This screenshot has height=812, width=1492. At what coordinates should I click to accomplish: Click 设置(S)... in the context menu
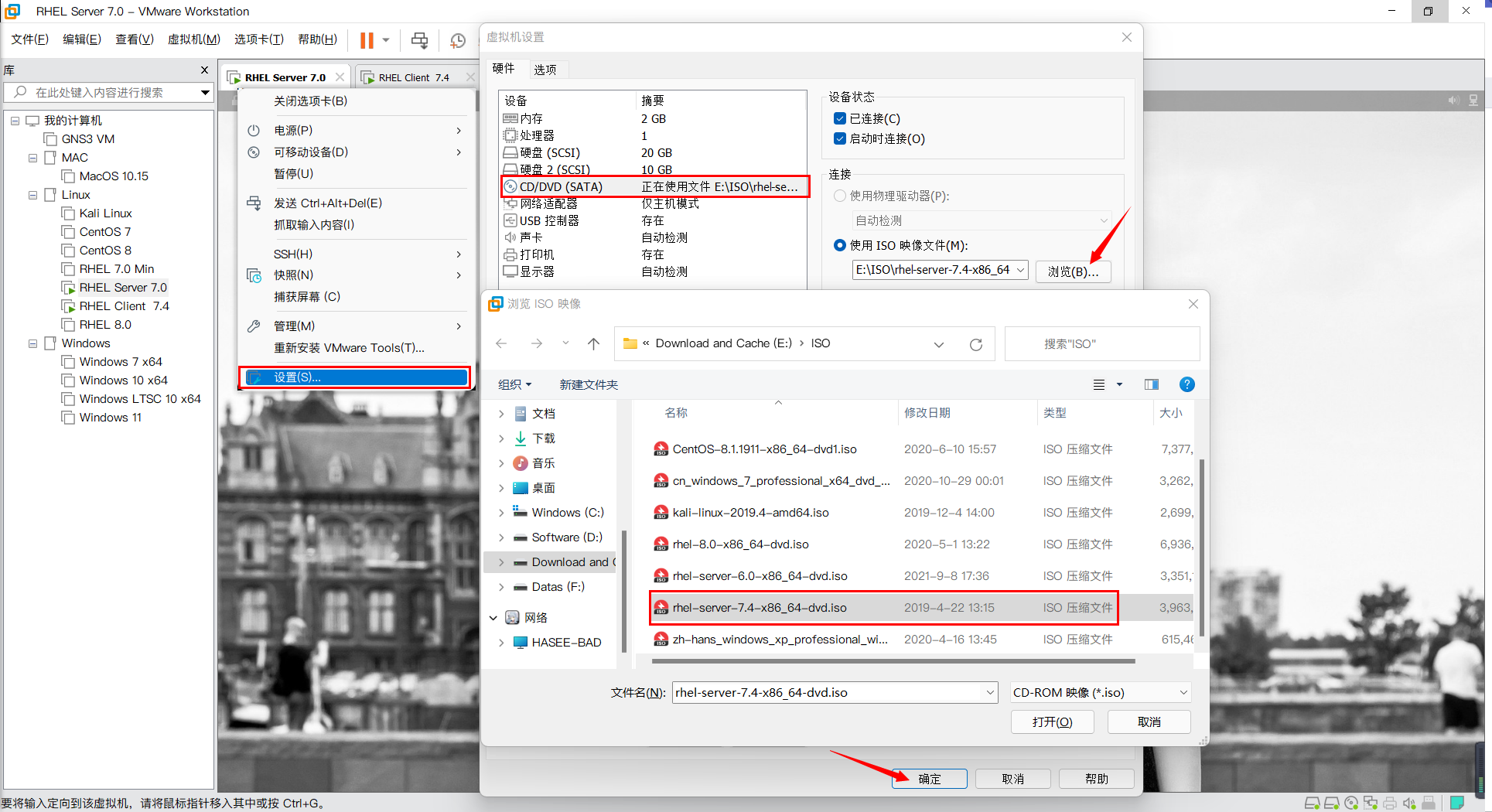355,377
